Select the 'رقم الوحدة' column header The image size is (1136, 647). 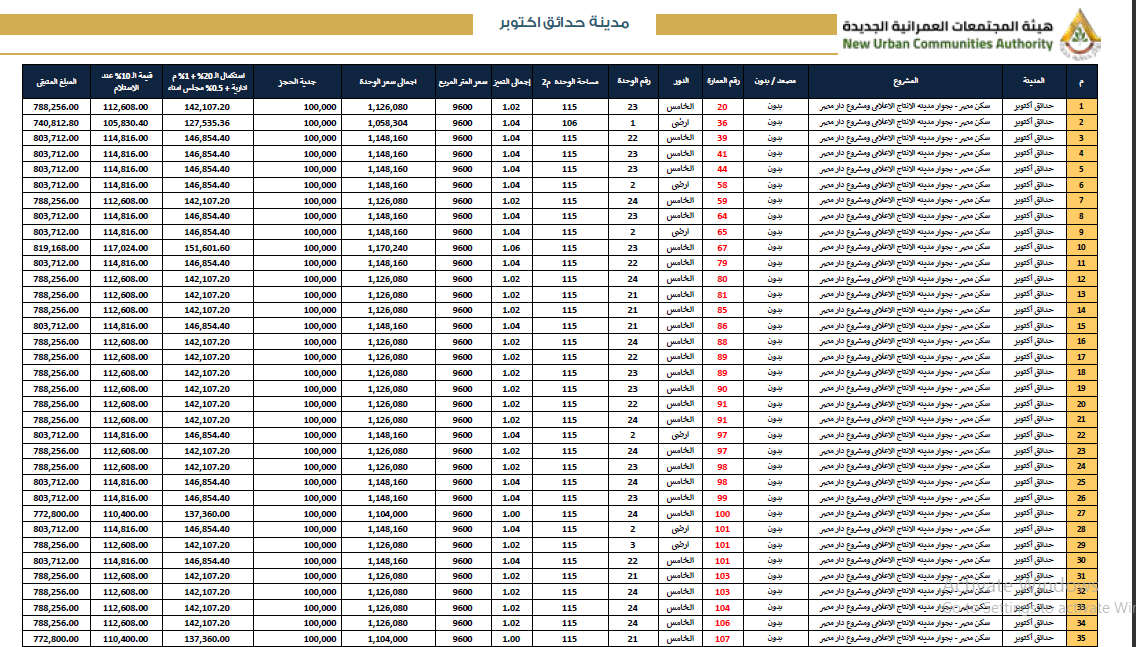(633, 82)
